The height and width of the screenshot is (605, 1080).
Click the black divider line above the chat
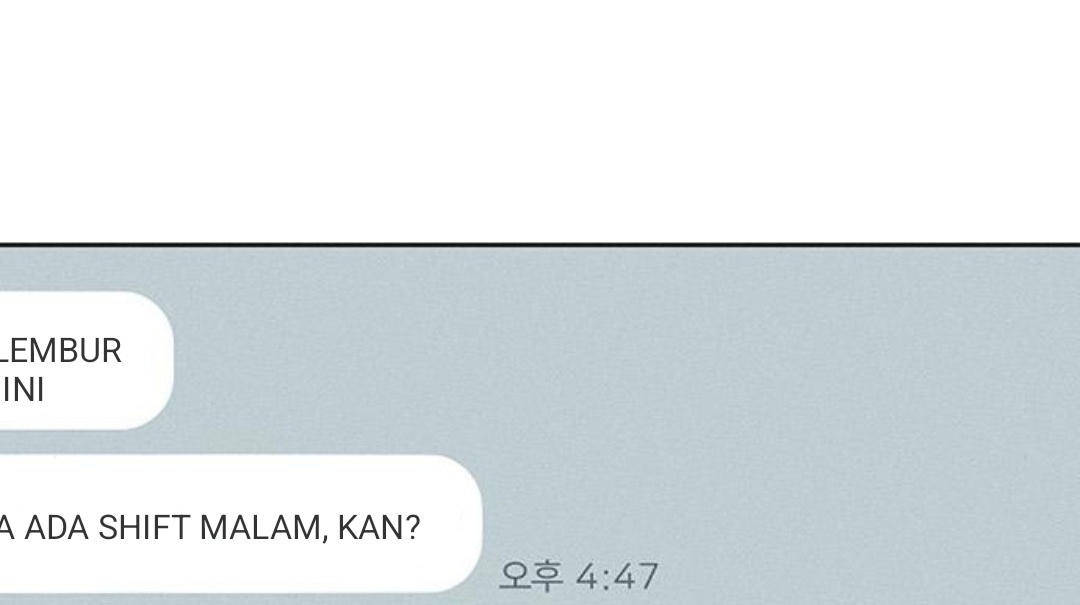click(540, 245)
